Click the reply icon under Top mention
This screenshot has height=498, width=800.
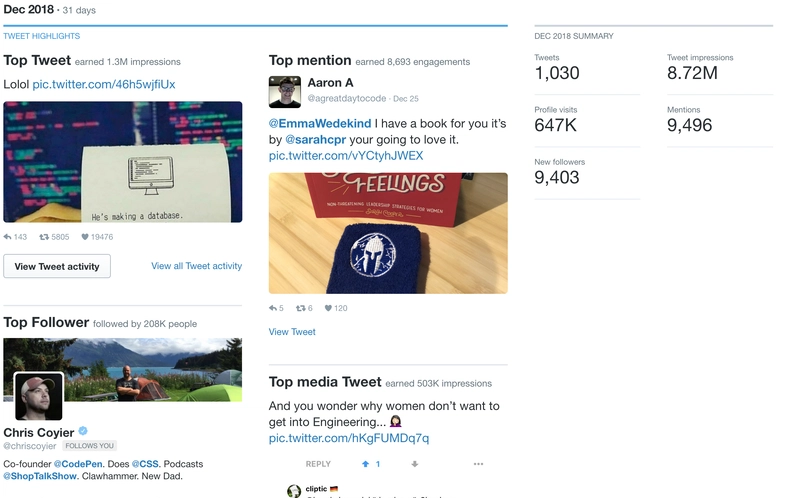[x=273, y=308]
